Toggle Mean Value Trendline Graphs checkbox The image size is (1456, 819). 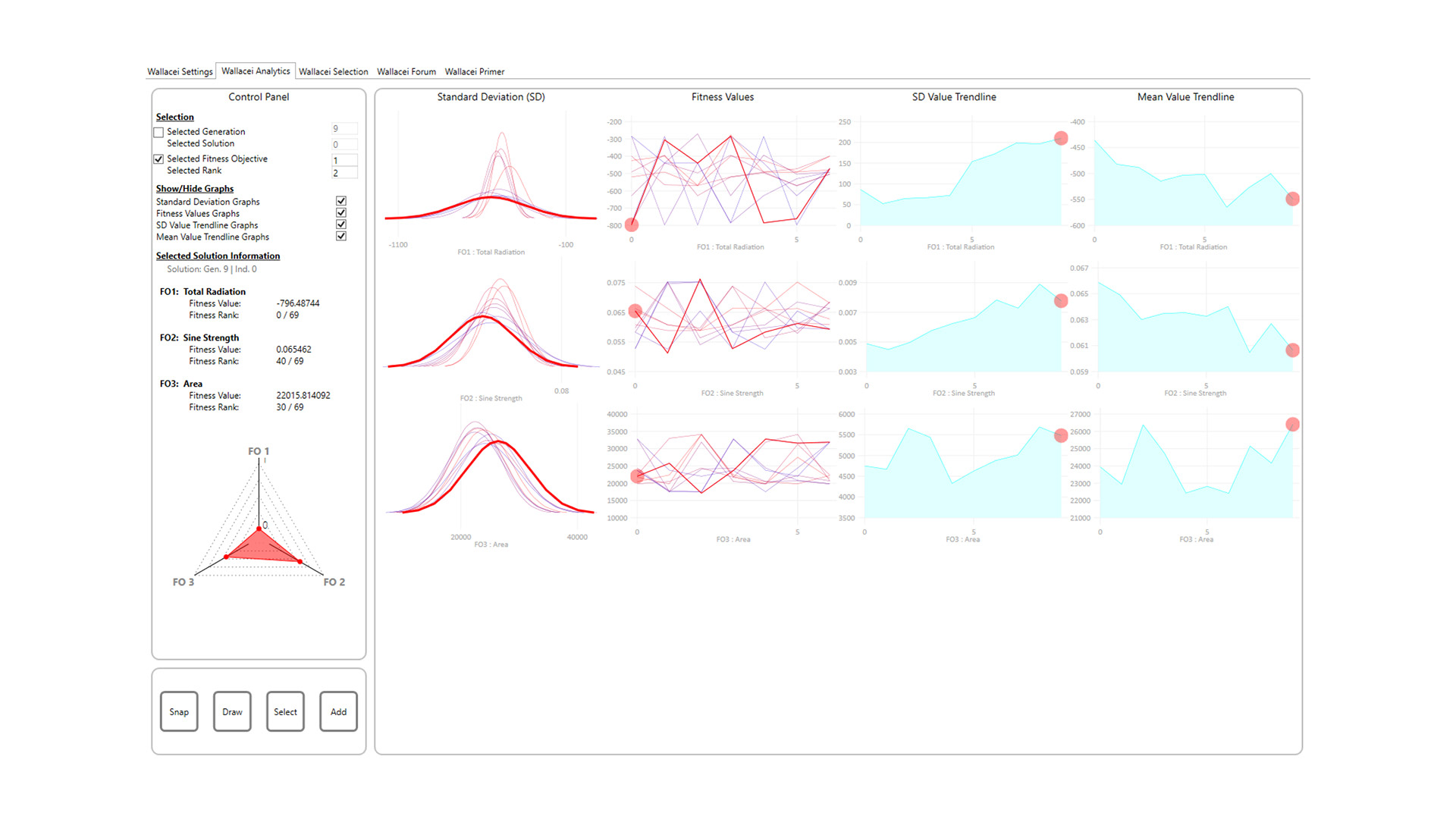coord(341,237)
